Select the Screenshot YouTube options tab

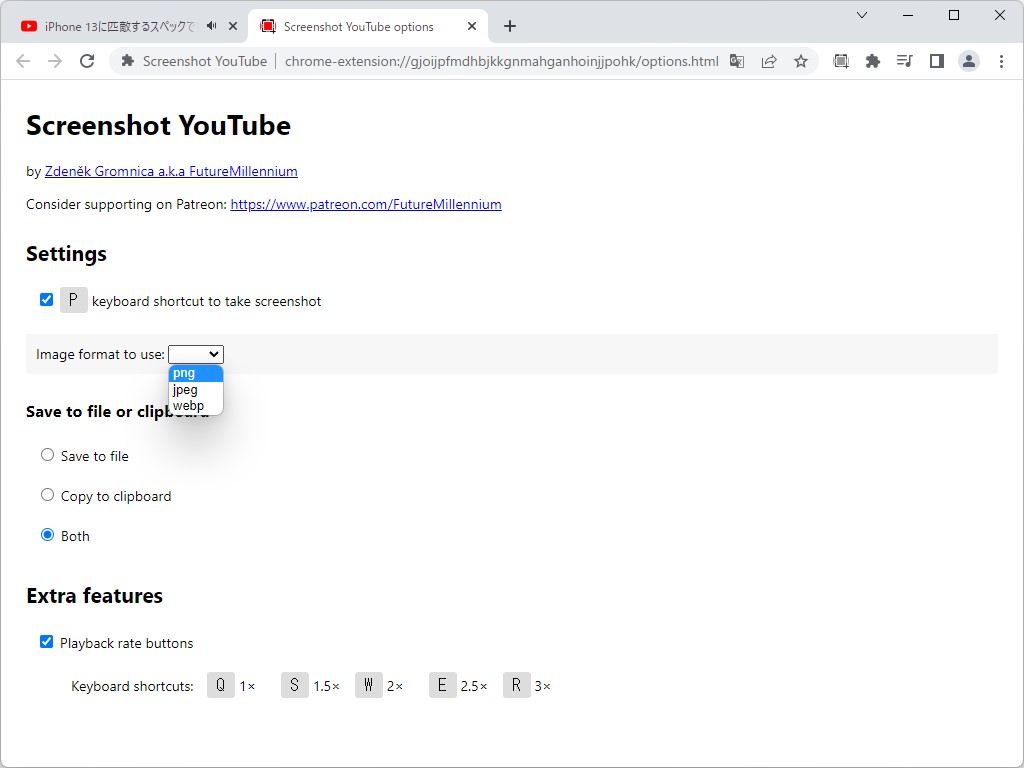pos(368,26)
